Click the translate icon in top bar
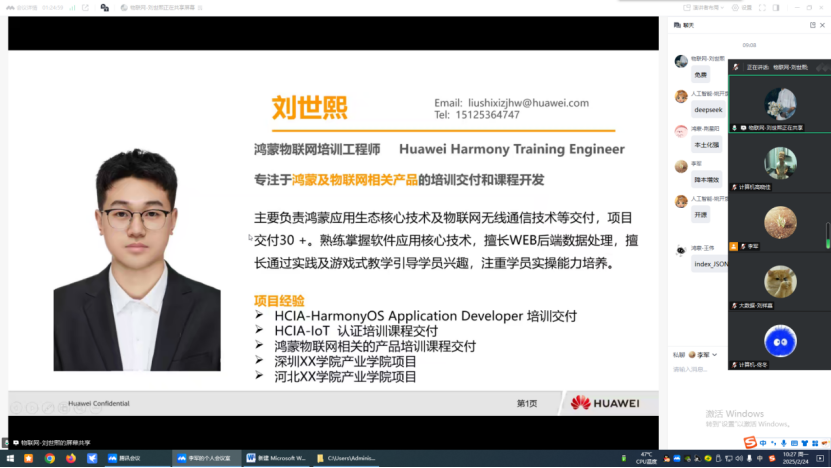 point(105,7)
